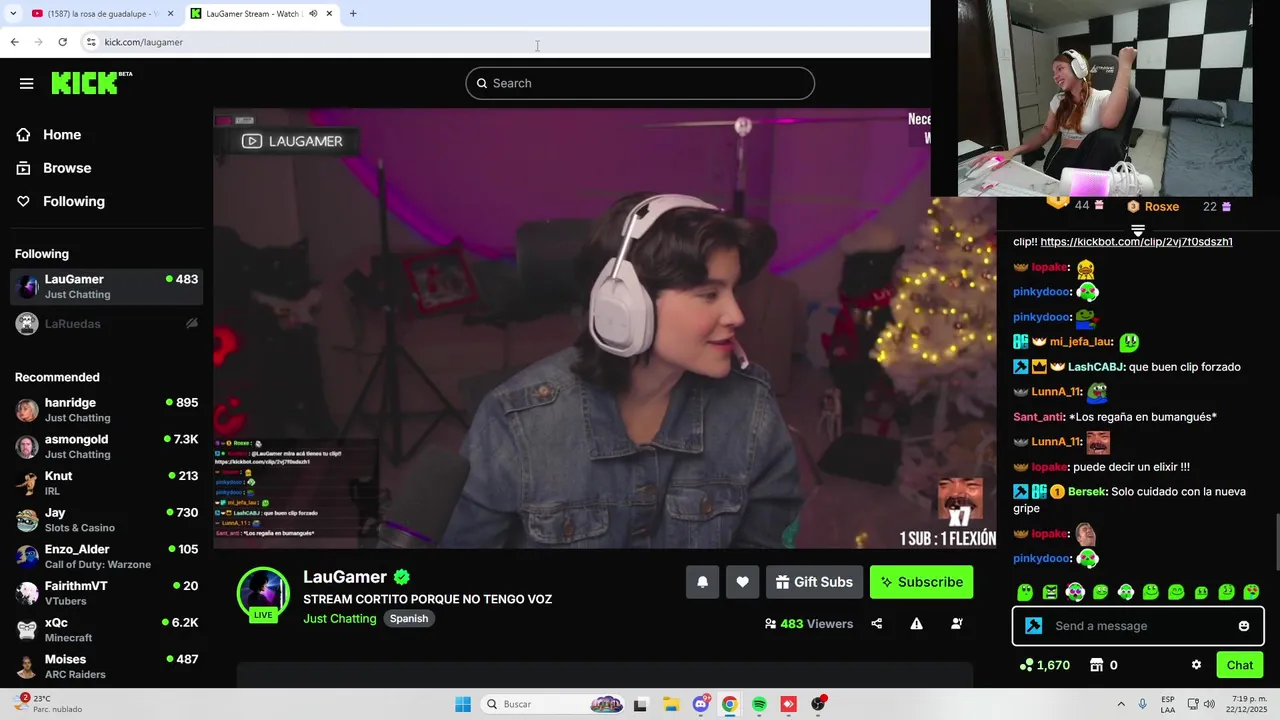The image size is (1280, 720).
Task: Share the stream via share icon
Action: pos(877,624)
